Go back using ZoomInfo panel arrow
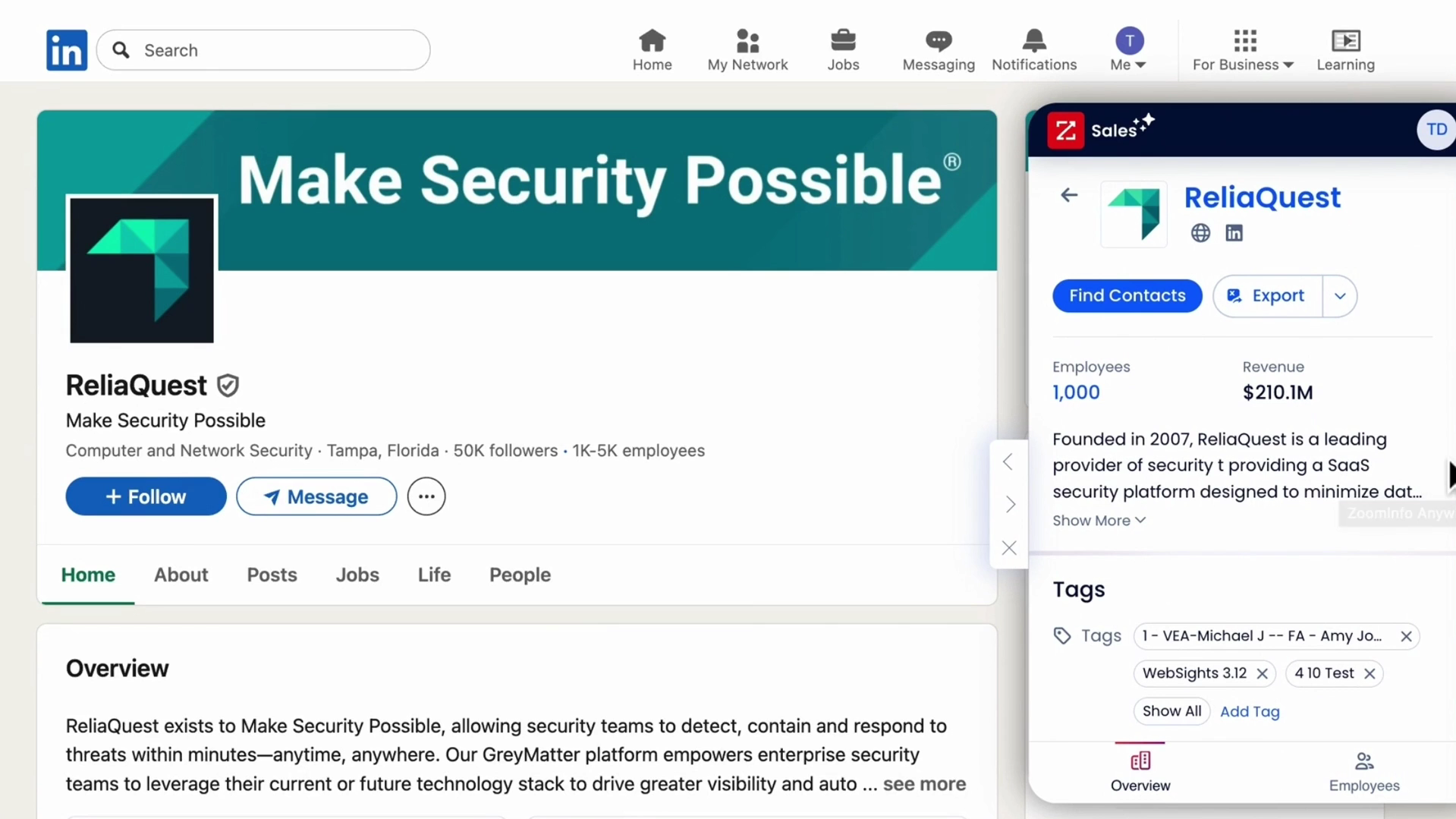Image resolution: width=1456 pixels, height=819 pixels. pyautogui.click(x=1069, y=196)
